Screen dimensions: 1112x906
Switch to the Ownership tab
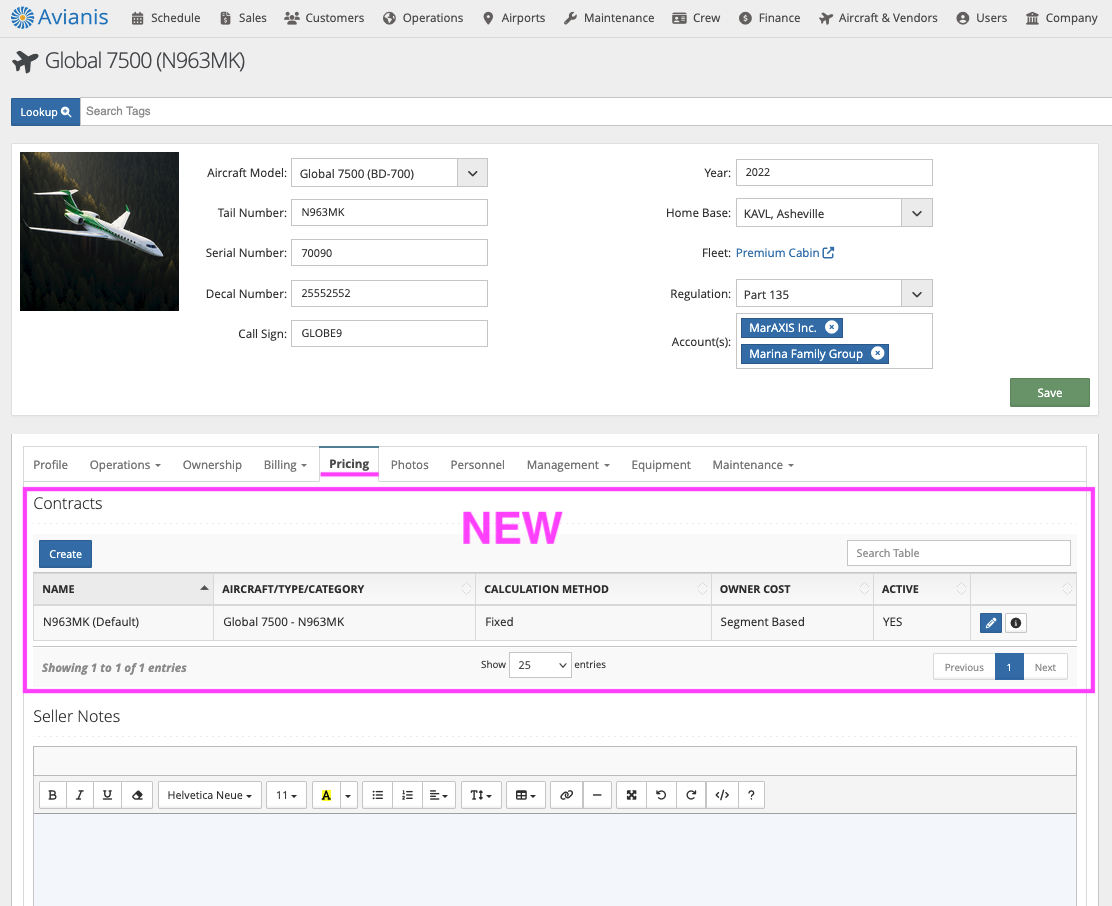[212, 465]
